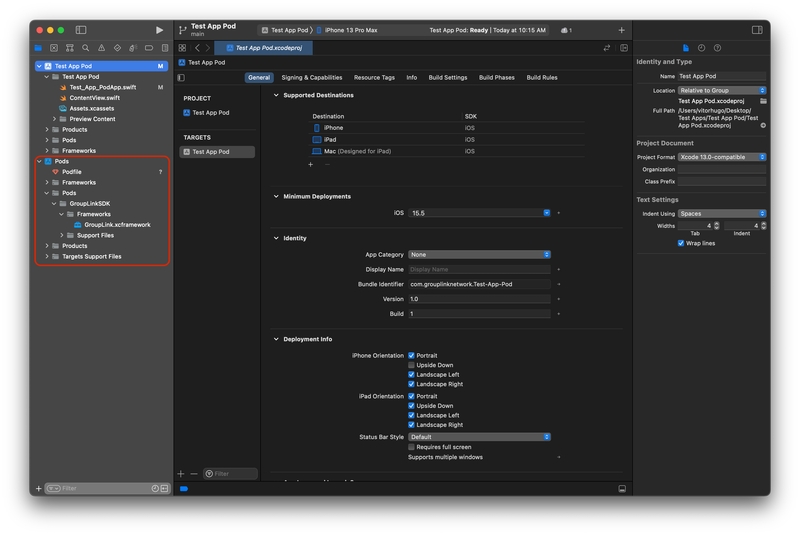Uncheck the Wrap lines checkbox
The width and height of the screenshot is (800, 535).
pos(681,243)
